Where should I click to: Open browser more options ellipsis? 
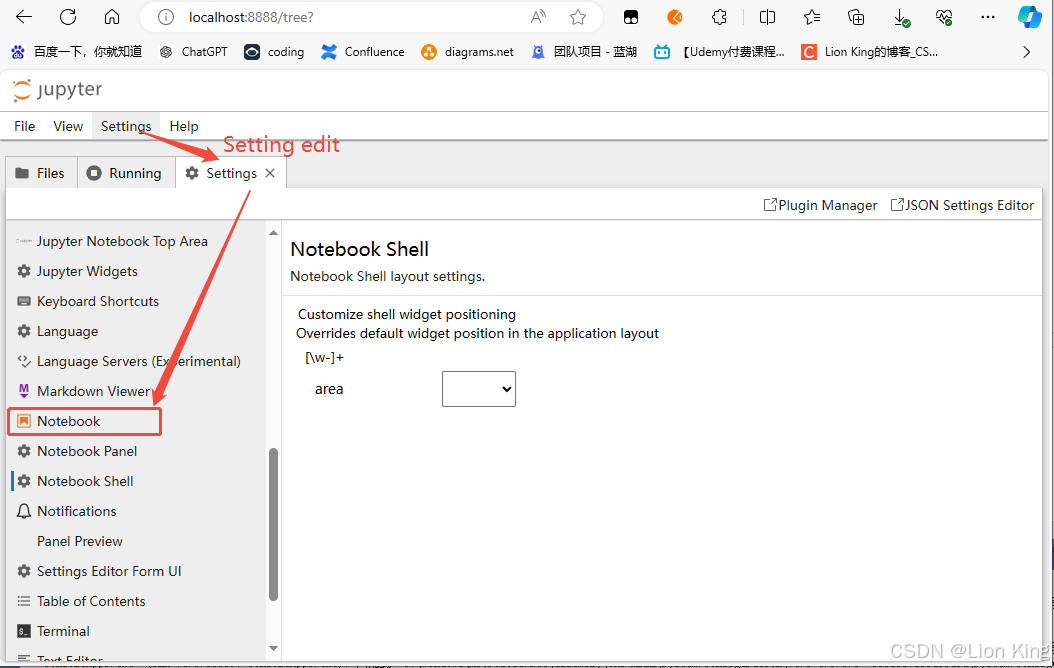(x=987, y=17)
